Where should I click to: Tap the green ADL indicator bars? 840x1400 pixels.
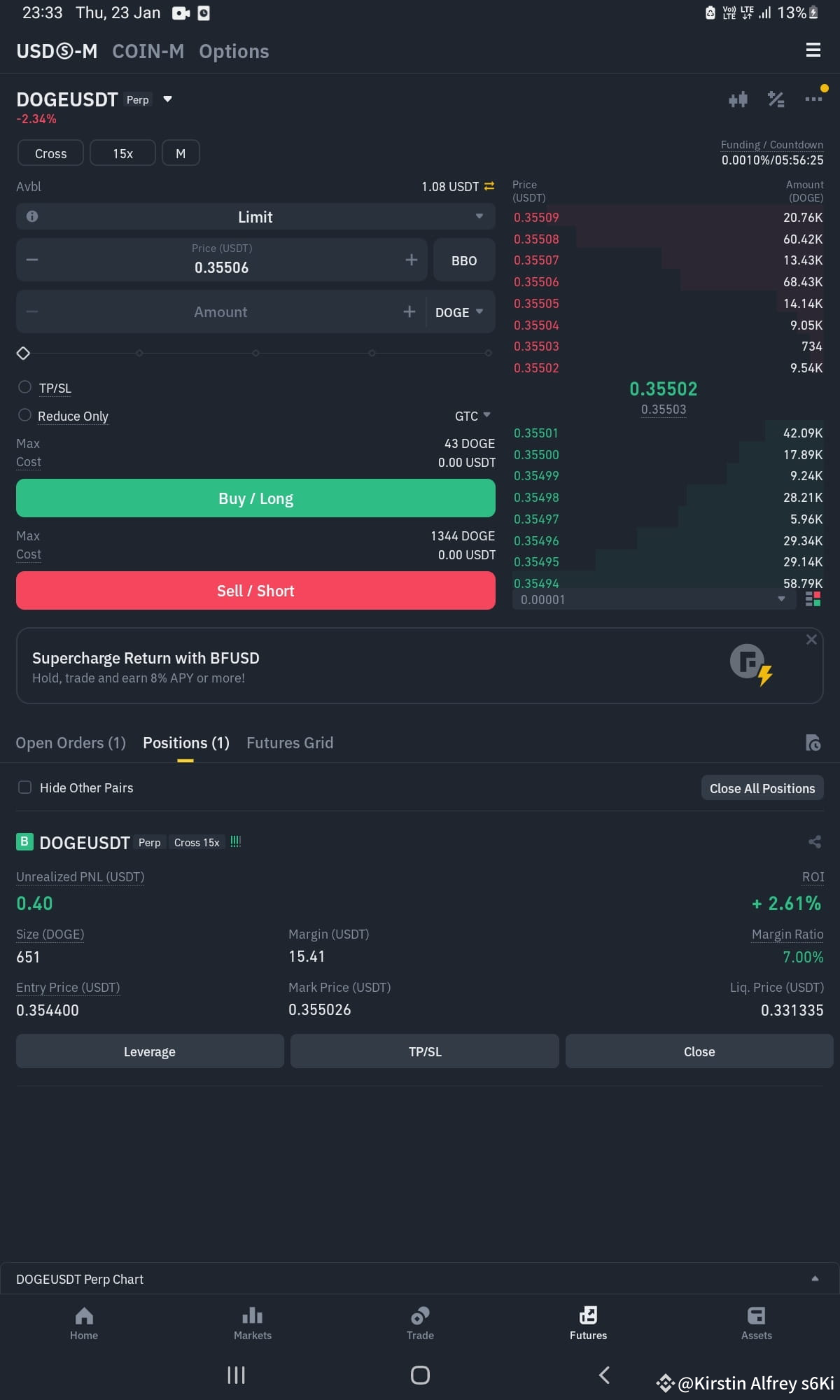(235, 841)
